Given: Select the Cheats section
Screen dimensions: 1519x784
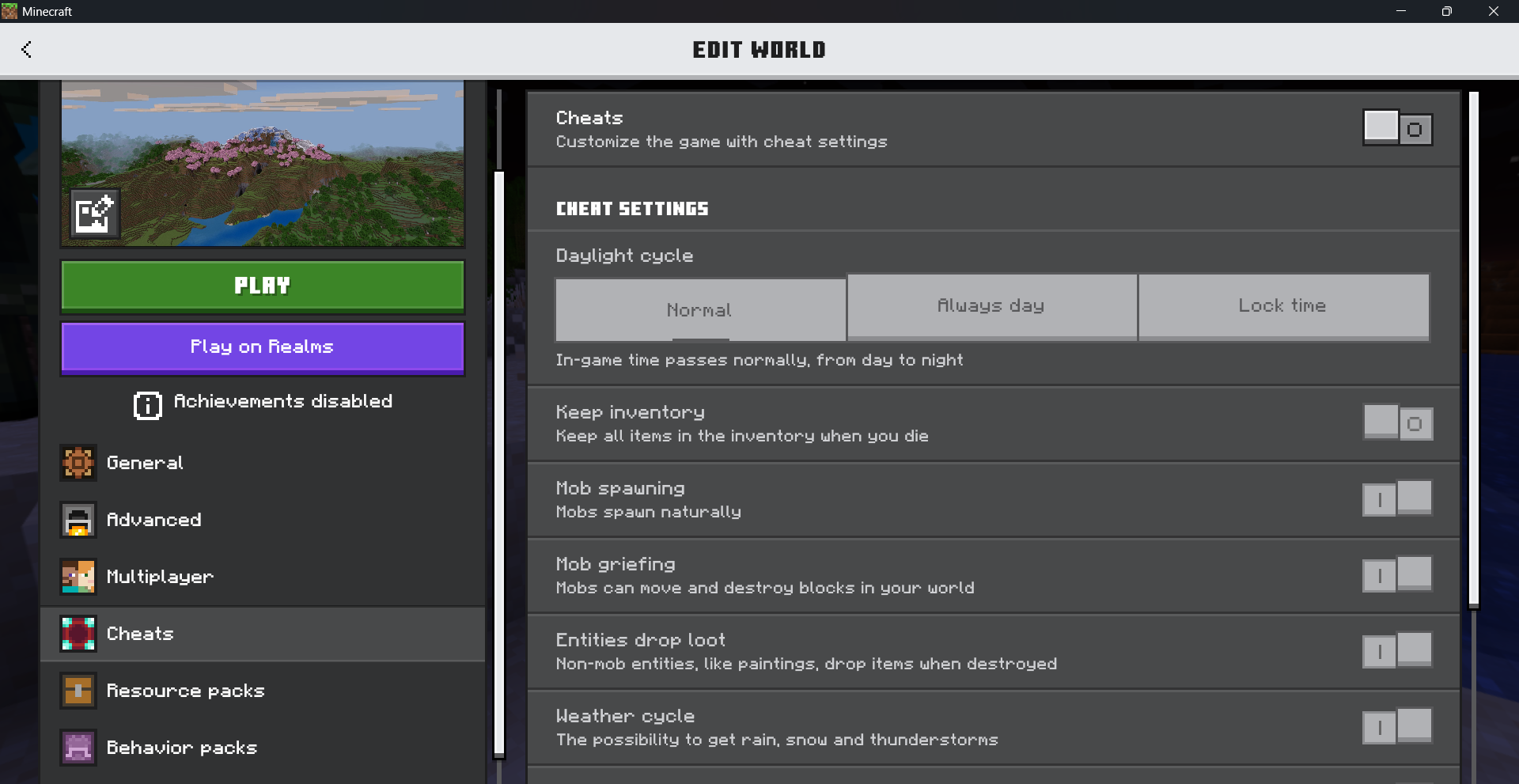Looking at the screenshot, I should (263, 634).
